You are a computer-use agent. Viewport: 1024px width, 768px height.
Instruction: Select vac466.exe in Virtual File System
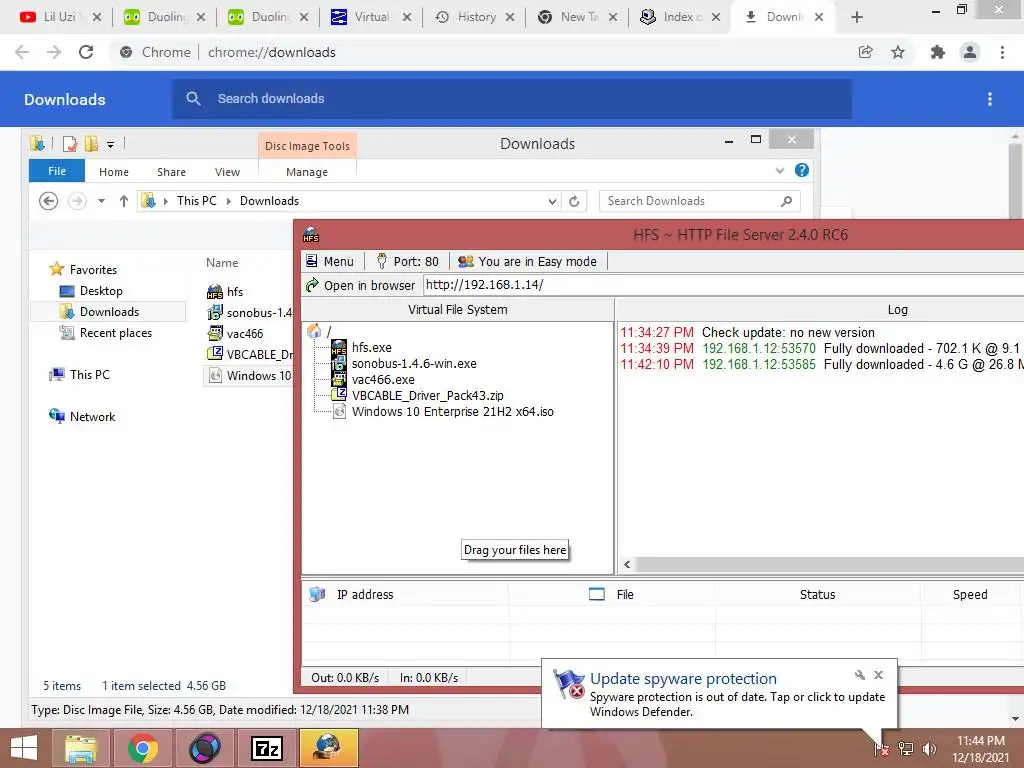click(383, 379)
